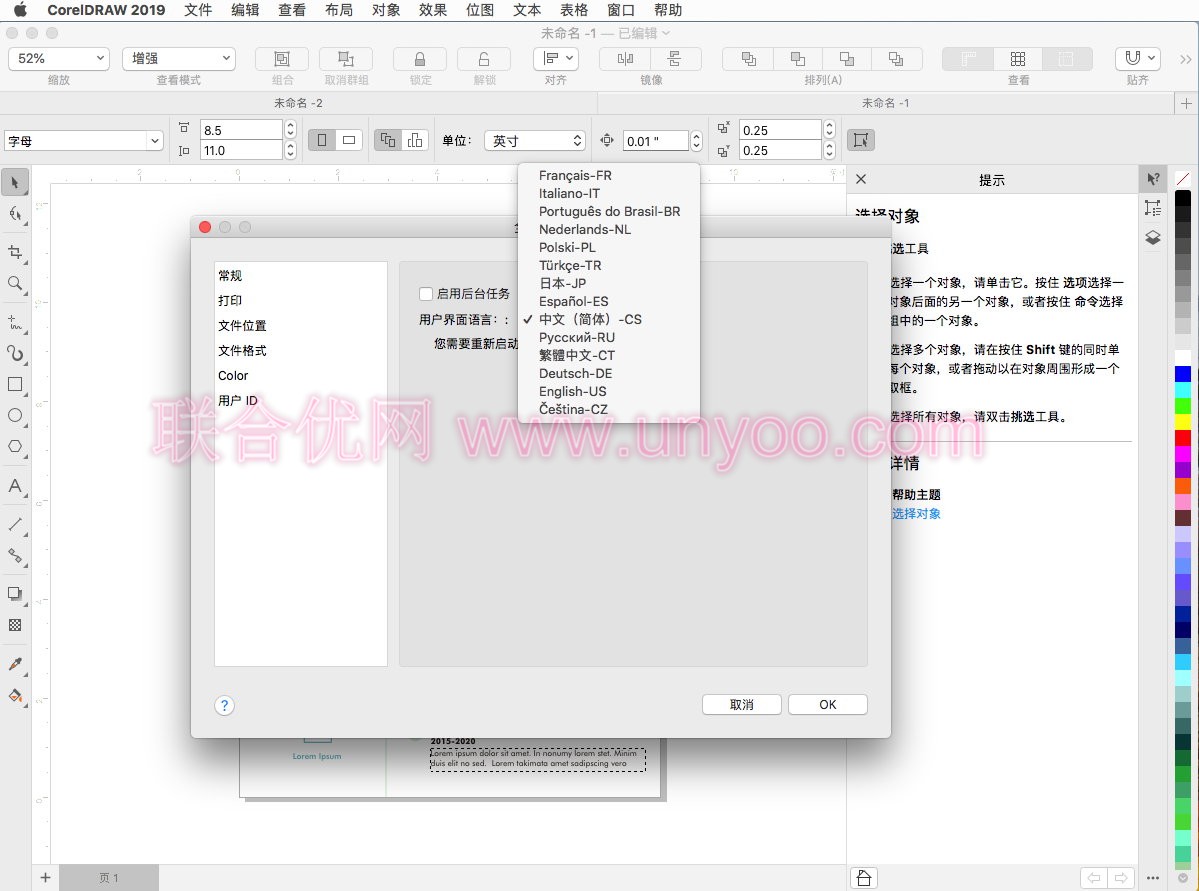Select the Zoom magnifier tool
The image size is (1199, 891).
(x=15, y=283)
